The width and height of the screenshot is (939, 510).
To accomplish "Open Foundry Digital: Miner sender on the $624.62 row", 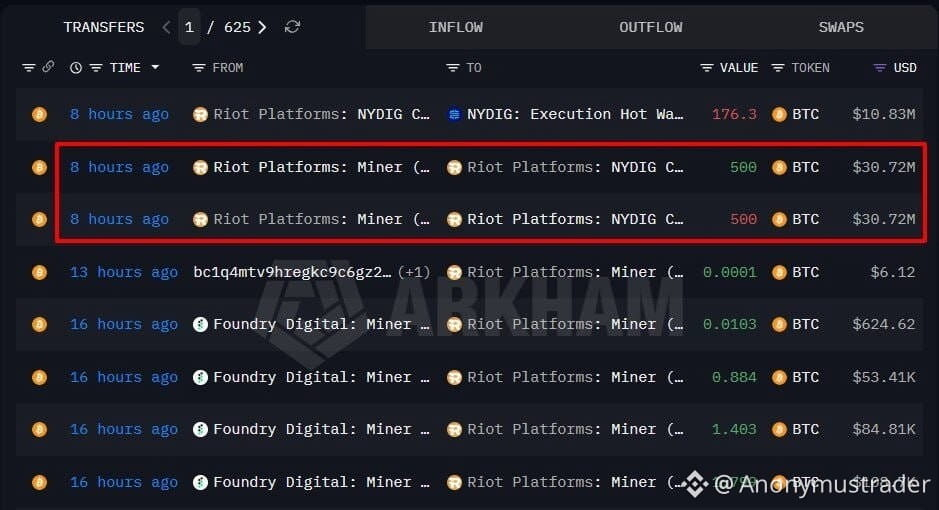I will tap(322, 324).
